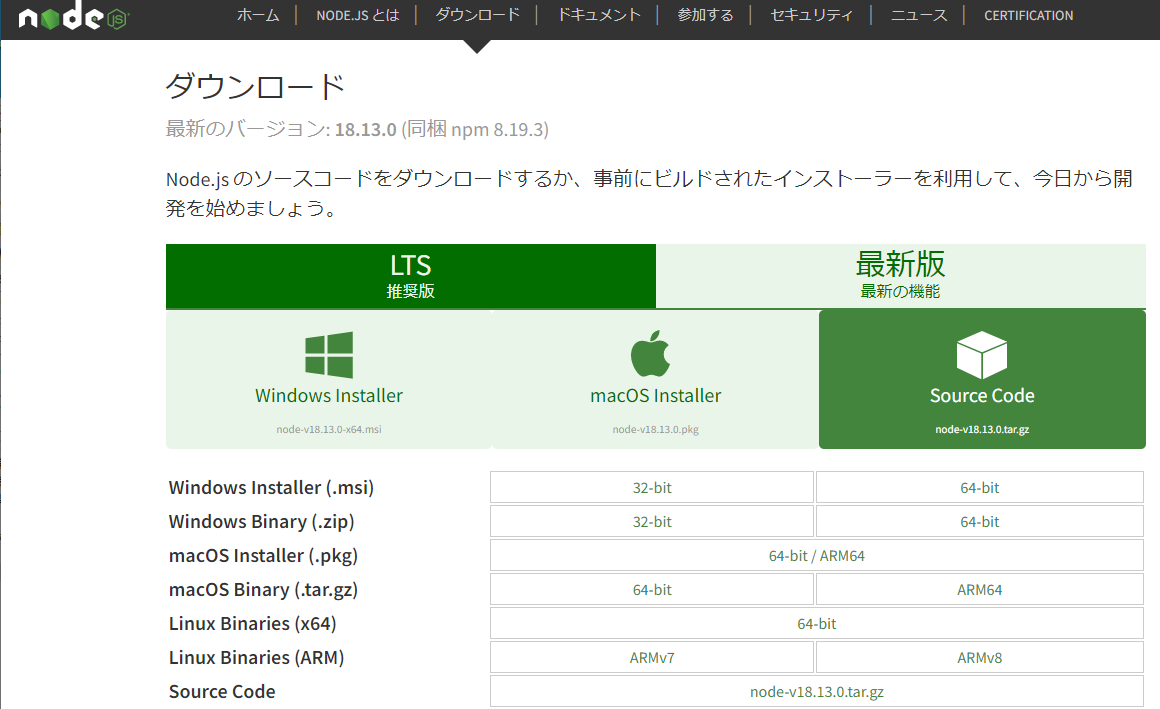This screenshot has height=709, width=1160.
Task: Download node-v18.13.0.pkg via macOS Installer link
Action: pos(655,379)
